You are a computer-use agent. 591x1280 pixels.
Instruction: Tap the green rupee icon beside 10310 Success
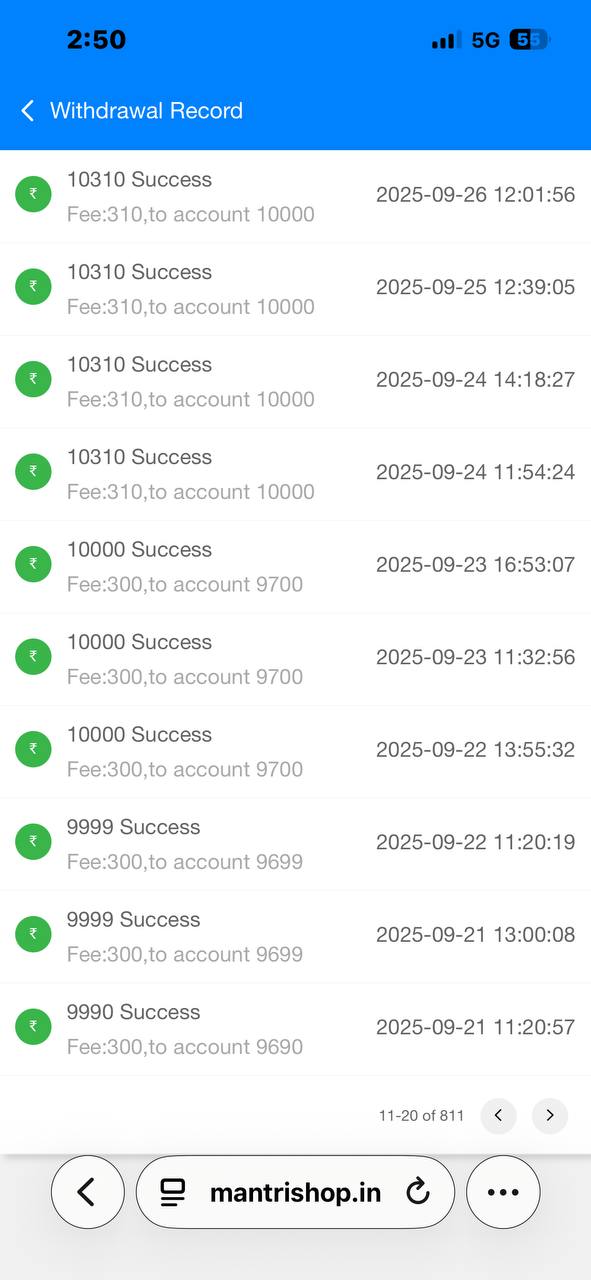point(33,195)
